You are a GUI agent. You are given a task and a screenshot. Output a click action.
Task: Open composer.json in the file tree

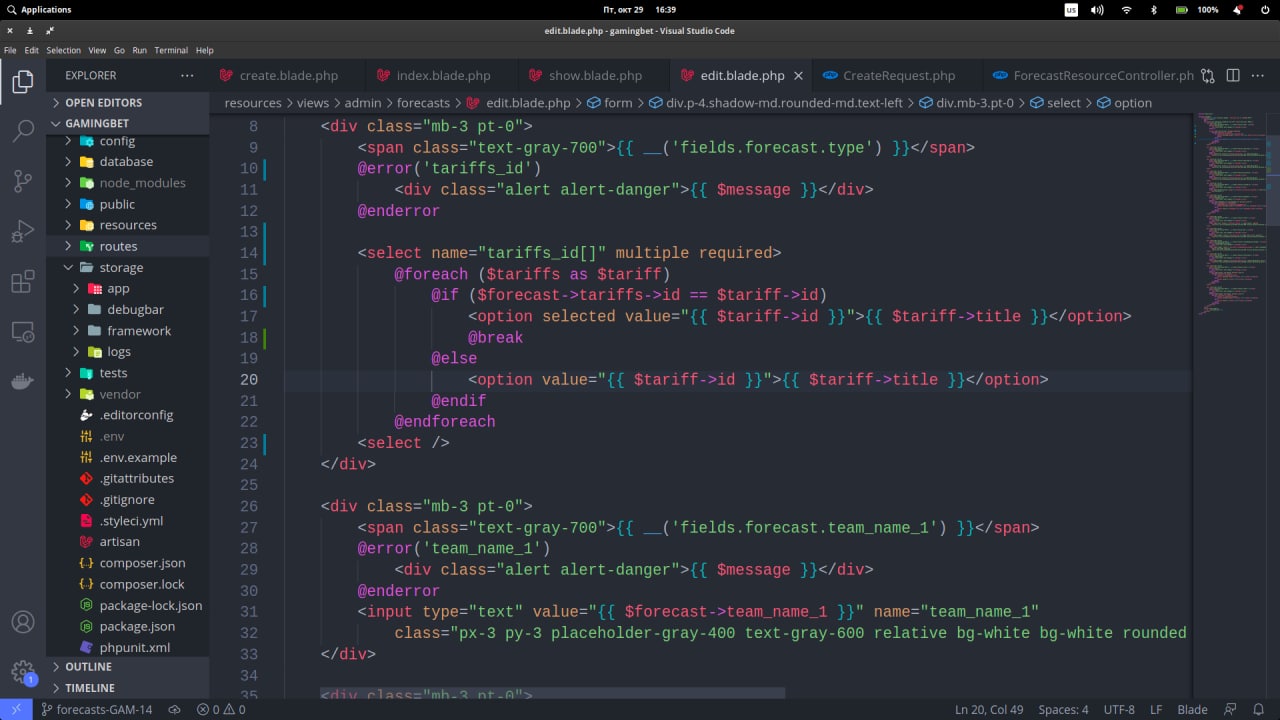coord(142,563)
